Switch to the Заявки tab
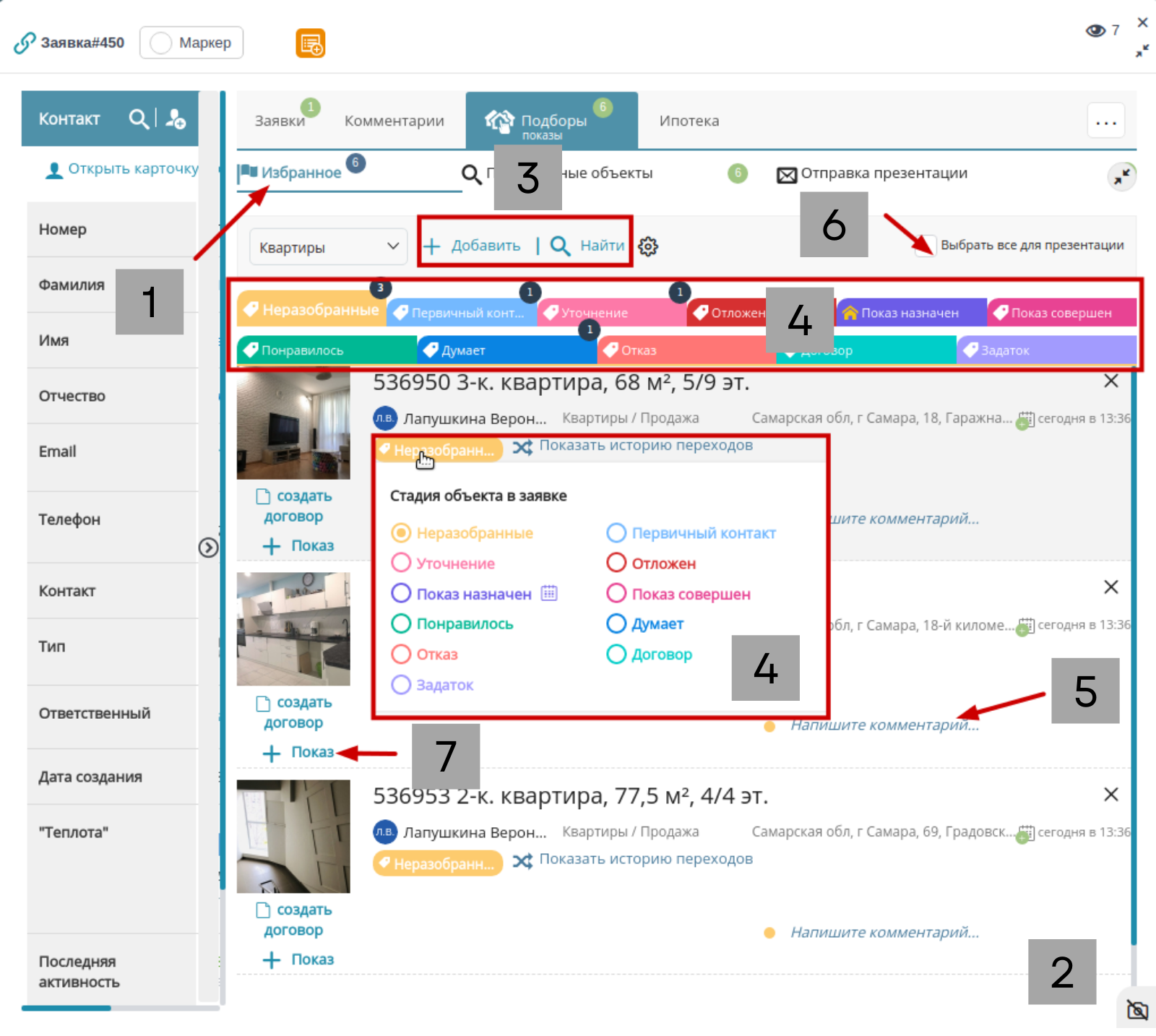This screenshot has width=1156, height=1036. (280, 121)
